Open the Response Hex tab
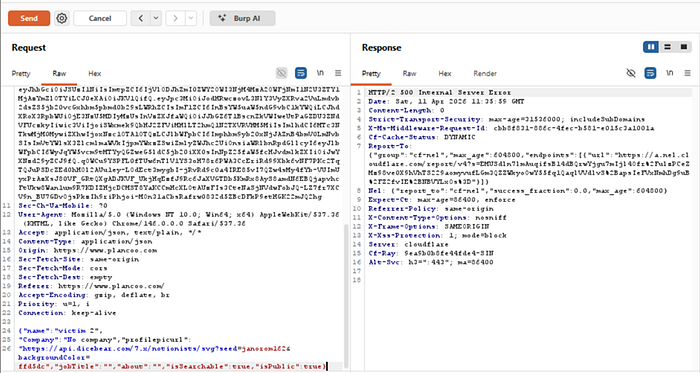700x373 pixels. 445,74
